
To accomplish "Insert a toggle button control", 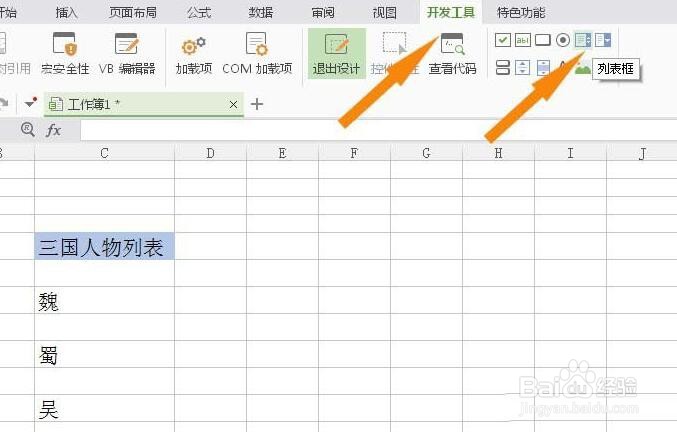I will click(x=503, y=67).
